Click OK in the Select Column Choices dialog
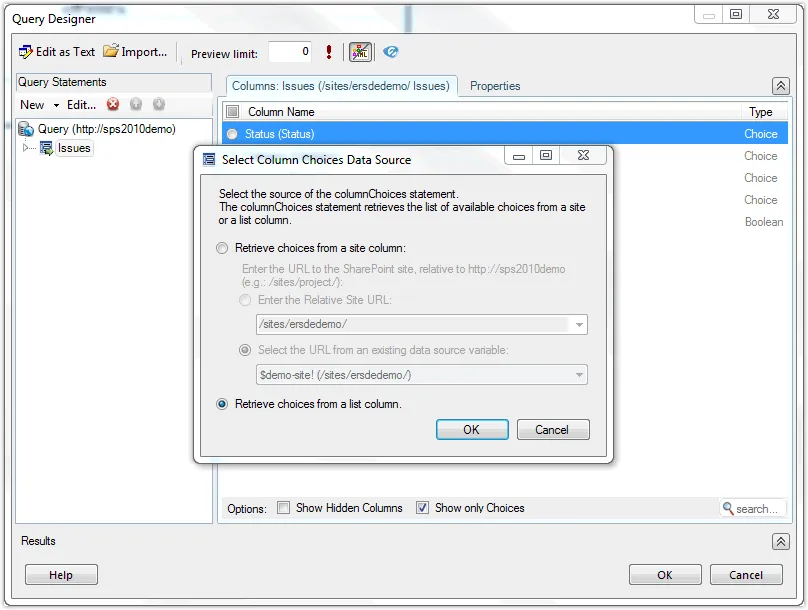Image resolution: width=808 pixels, height=610 pixels. pyautogui.click(x=471, y=430)
